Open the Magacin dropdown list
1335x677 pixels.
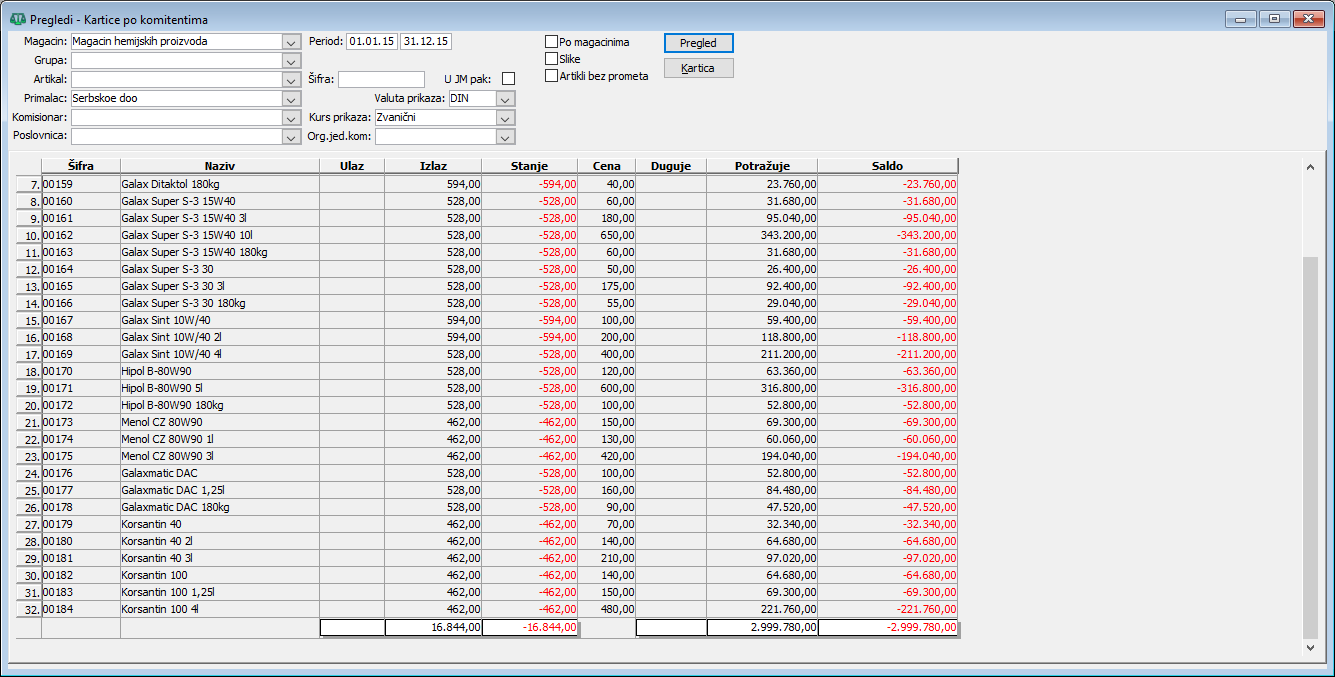pos(291,42)
